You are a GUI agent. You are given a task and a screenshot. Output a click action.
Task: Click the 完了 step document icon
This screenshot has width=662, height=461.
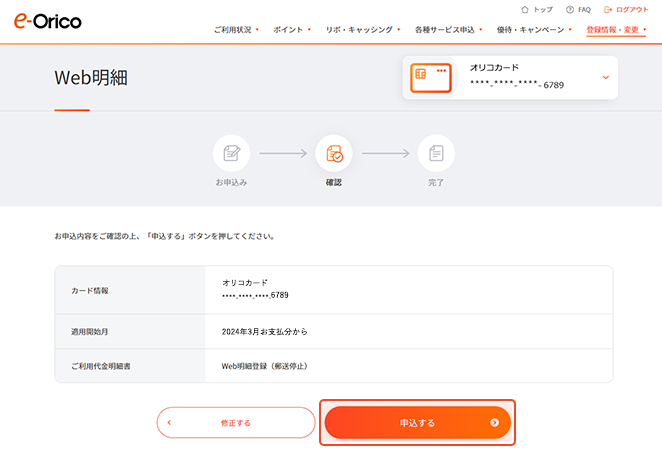coord(436,153)
